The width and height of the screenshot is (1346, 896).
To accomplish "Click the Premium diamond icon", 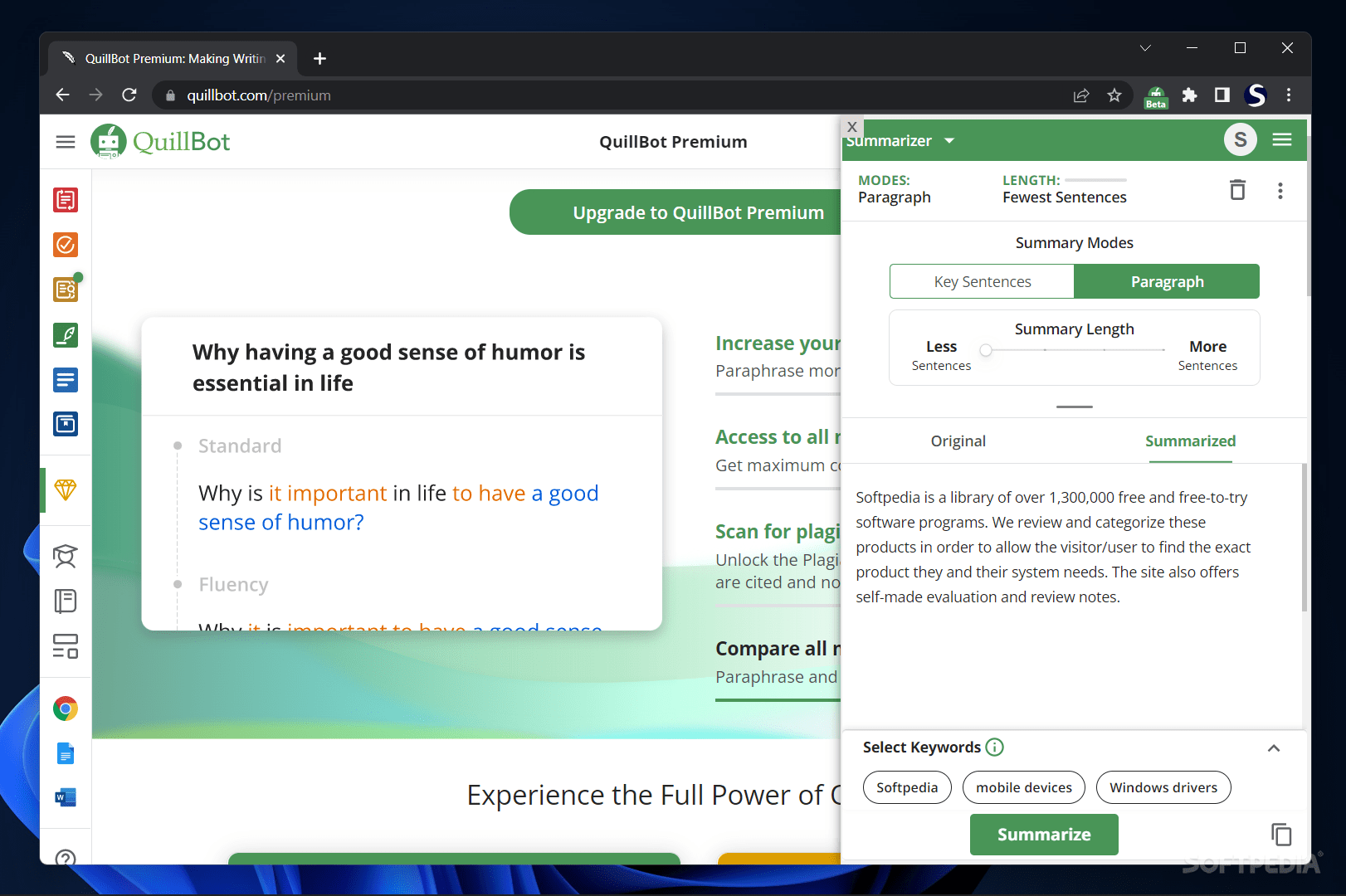I will point(66,490).
